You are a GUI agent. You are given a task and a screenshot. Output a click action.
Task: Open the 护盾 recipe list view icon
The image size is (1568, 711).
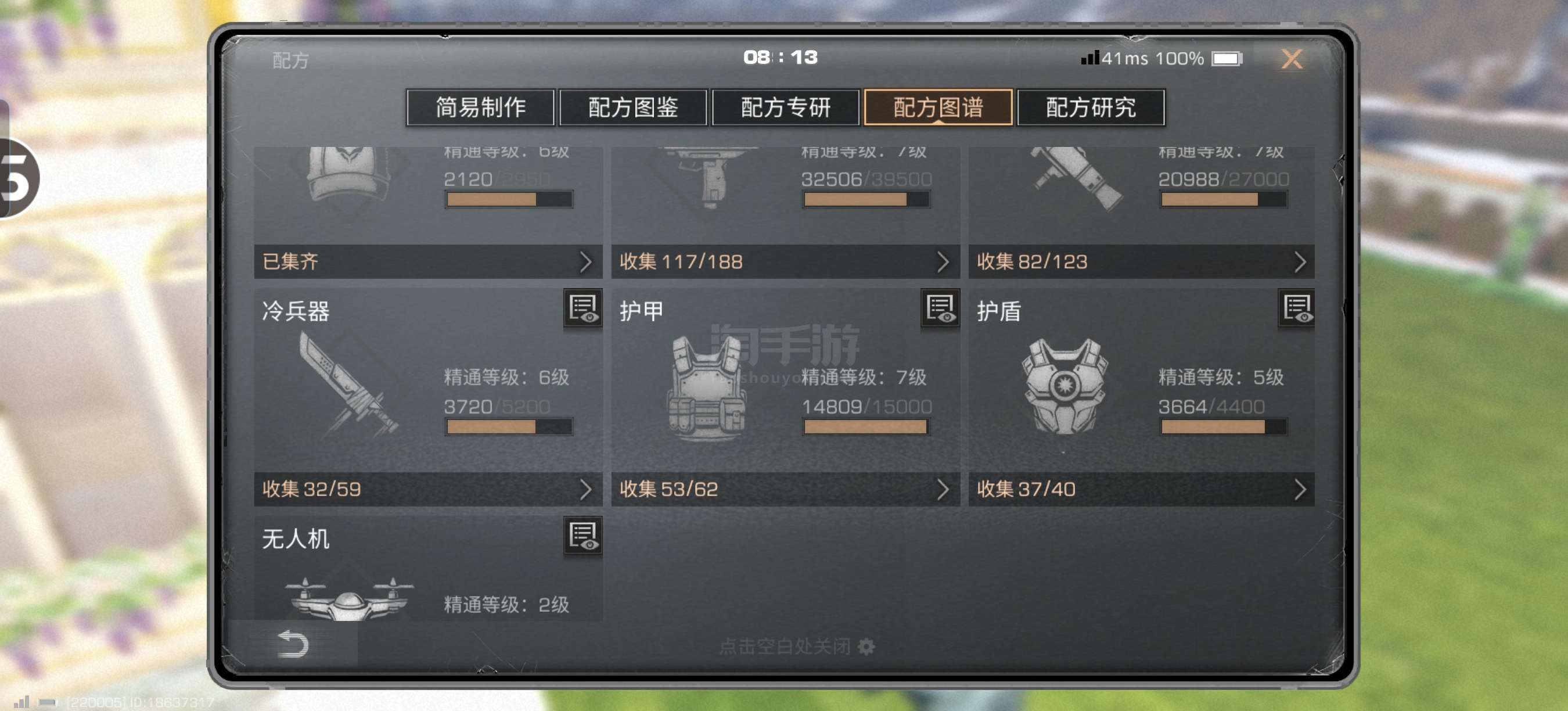point(1297,308)
